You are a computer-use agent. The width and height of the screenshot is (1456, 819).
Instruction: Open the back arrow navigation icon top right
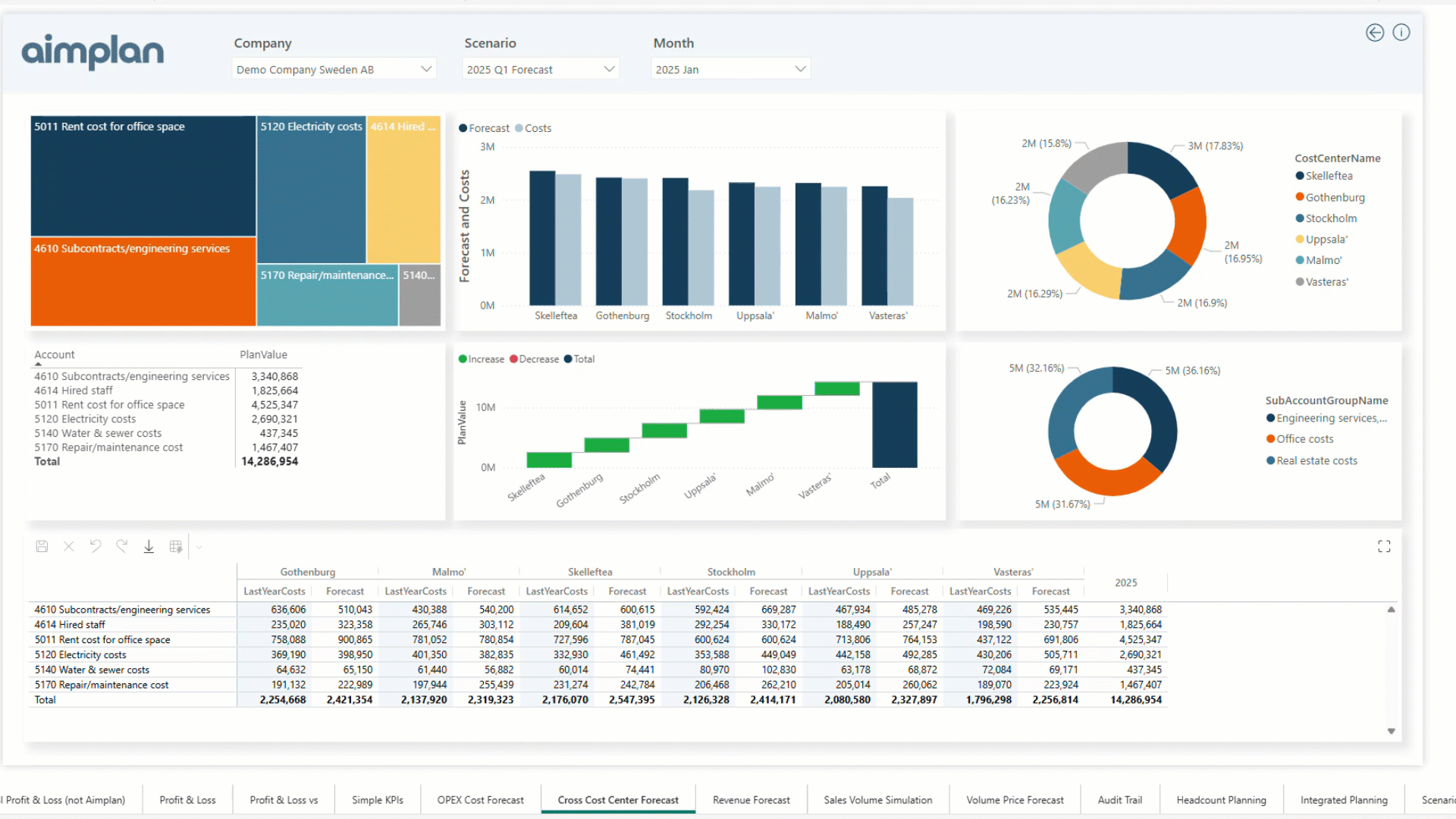pos(1374,33)
